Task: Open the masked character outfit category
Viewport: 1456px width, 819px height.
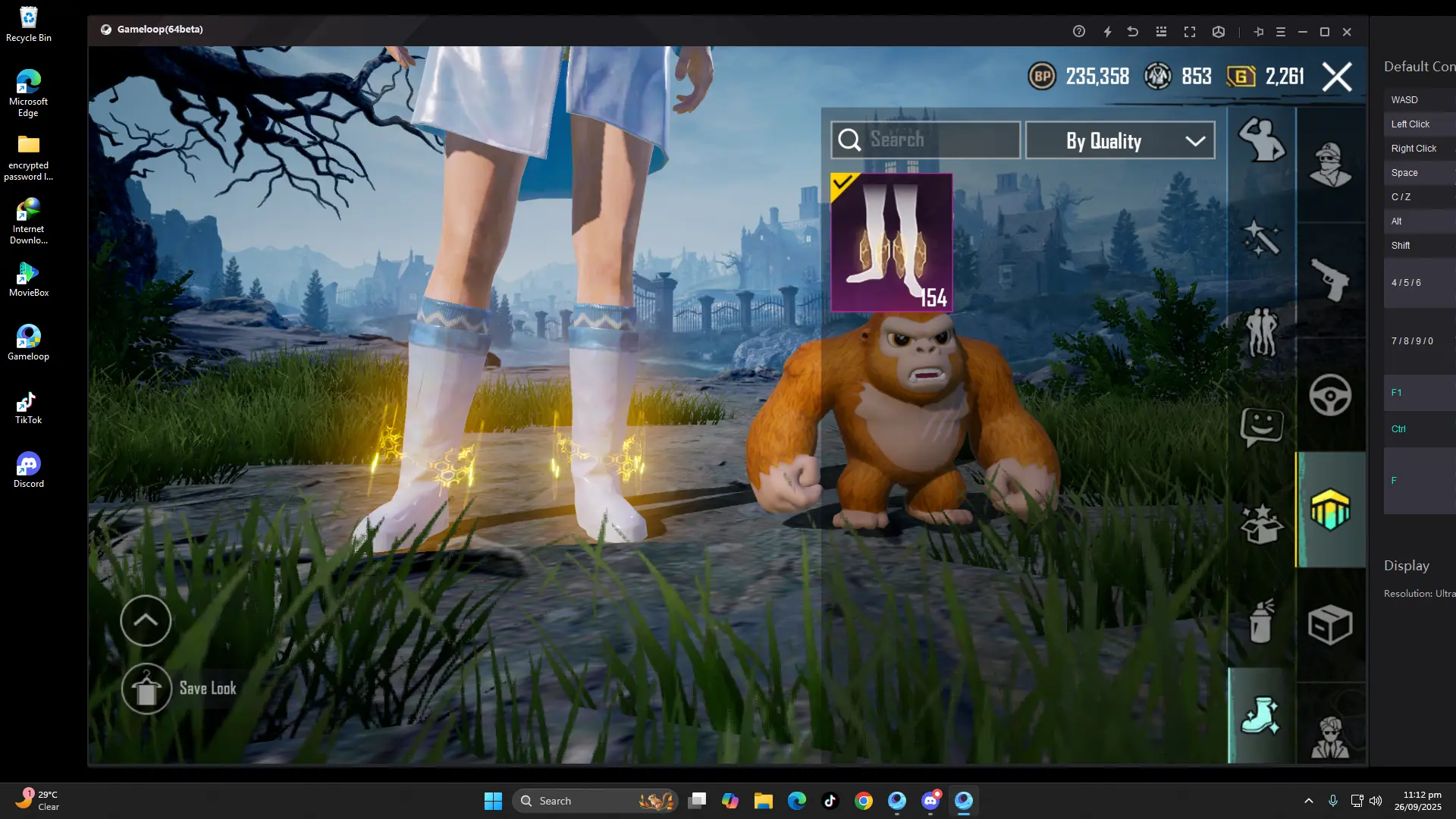Action: click(1330, 165)
